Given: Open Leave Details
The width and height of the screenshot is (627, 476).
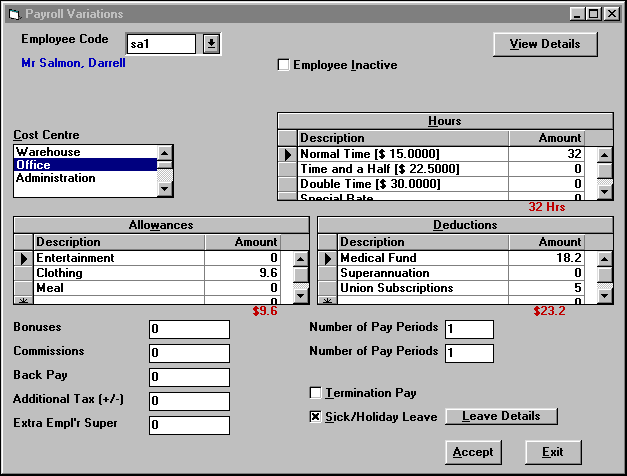Looking at the screenshot, I should pyautogui.click(x=501, y=416).
